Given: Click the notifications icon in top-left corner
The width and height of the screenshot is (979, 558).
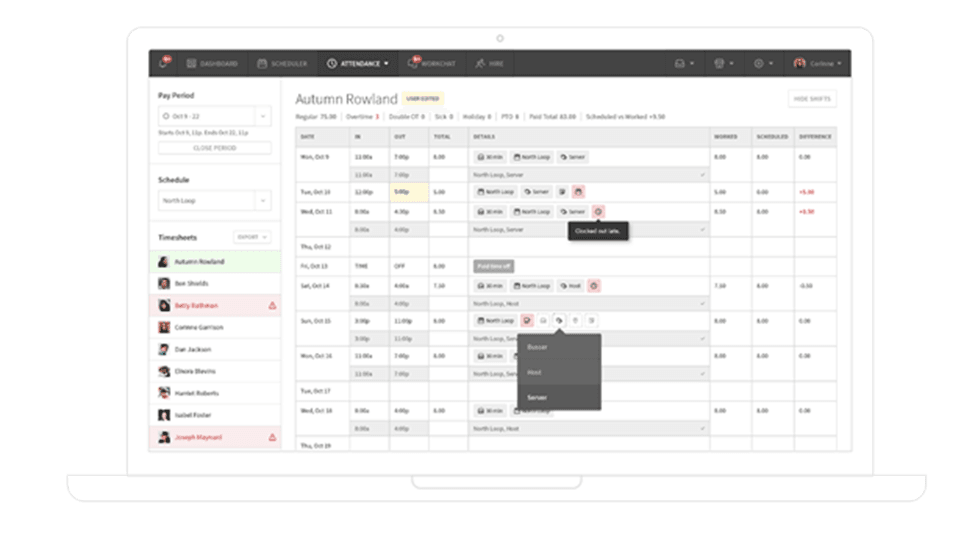Looking at the screenshot, I should pos(164,63).
